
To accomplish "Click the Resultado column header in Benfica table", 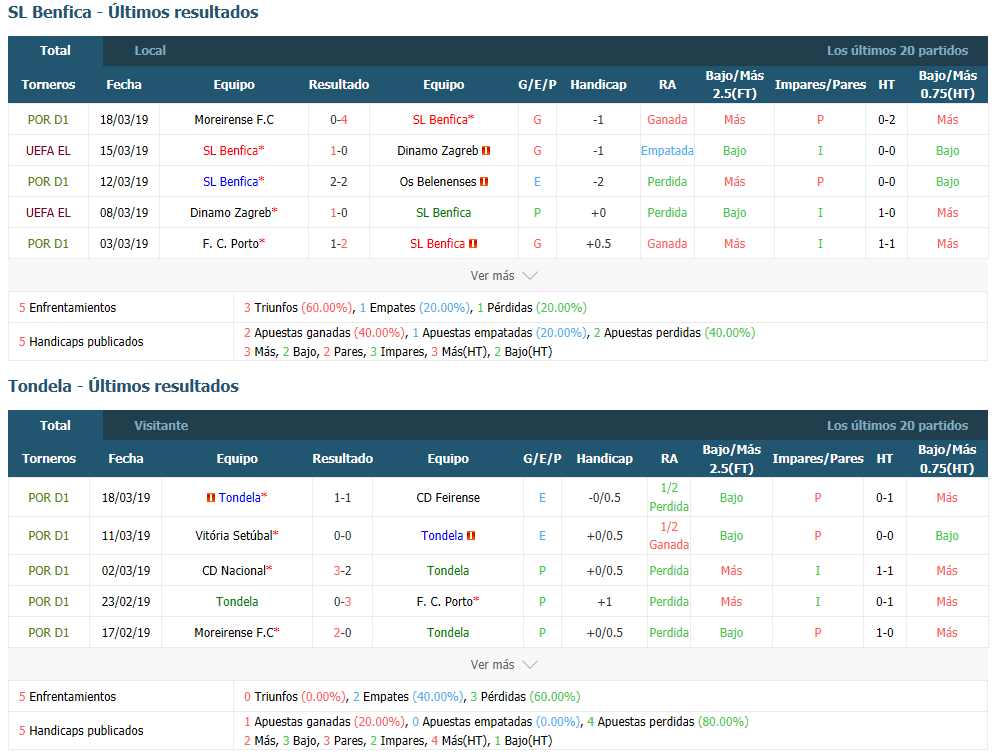I will (339, 84).
